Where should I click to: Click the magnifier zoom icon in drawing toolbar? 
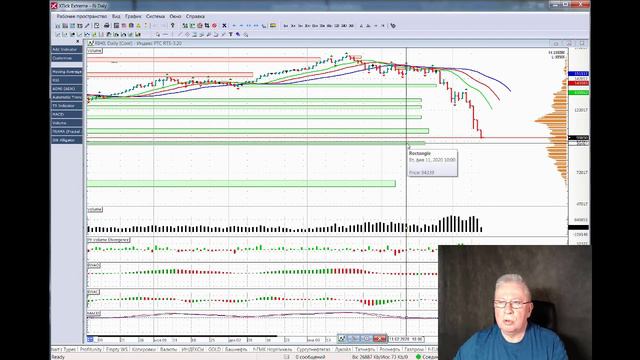click(x=246, y=35)
